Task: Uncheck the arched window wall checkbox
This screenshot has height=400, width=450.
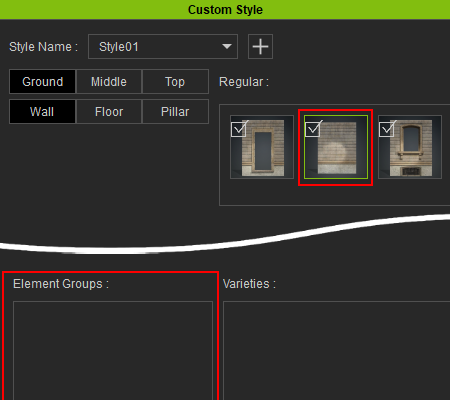Action: (x=387, y=129)
